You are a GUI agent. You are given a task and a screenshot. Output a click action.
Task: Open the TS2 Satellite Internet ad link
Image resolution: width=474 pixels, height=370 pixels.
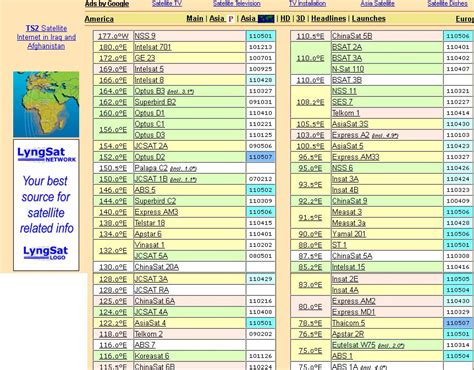46,37
